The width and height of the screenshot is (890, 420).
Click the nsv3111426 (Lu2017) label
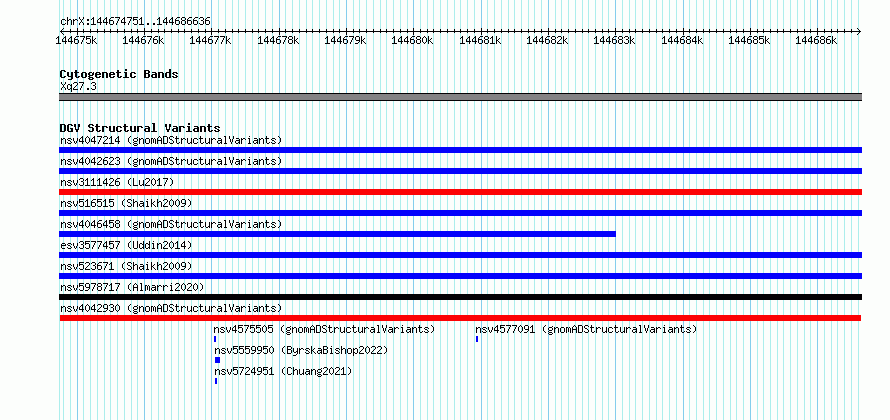pyautogui.click(x=117, y=182)
